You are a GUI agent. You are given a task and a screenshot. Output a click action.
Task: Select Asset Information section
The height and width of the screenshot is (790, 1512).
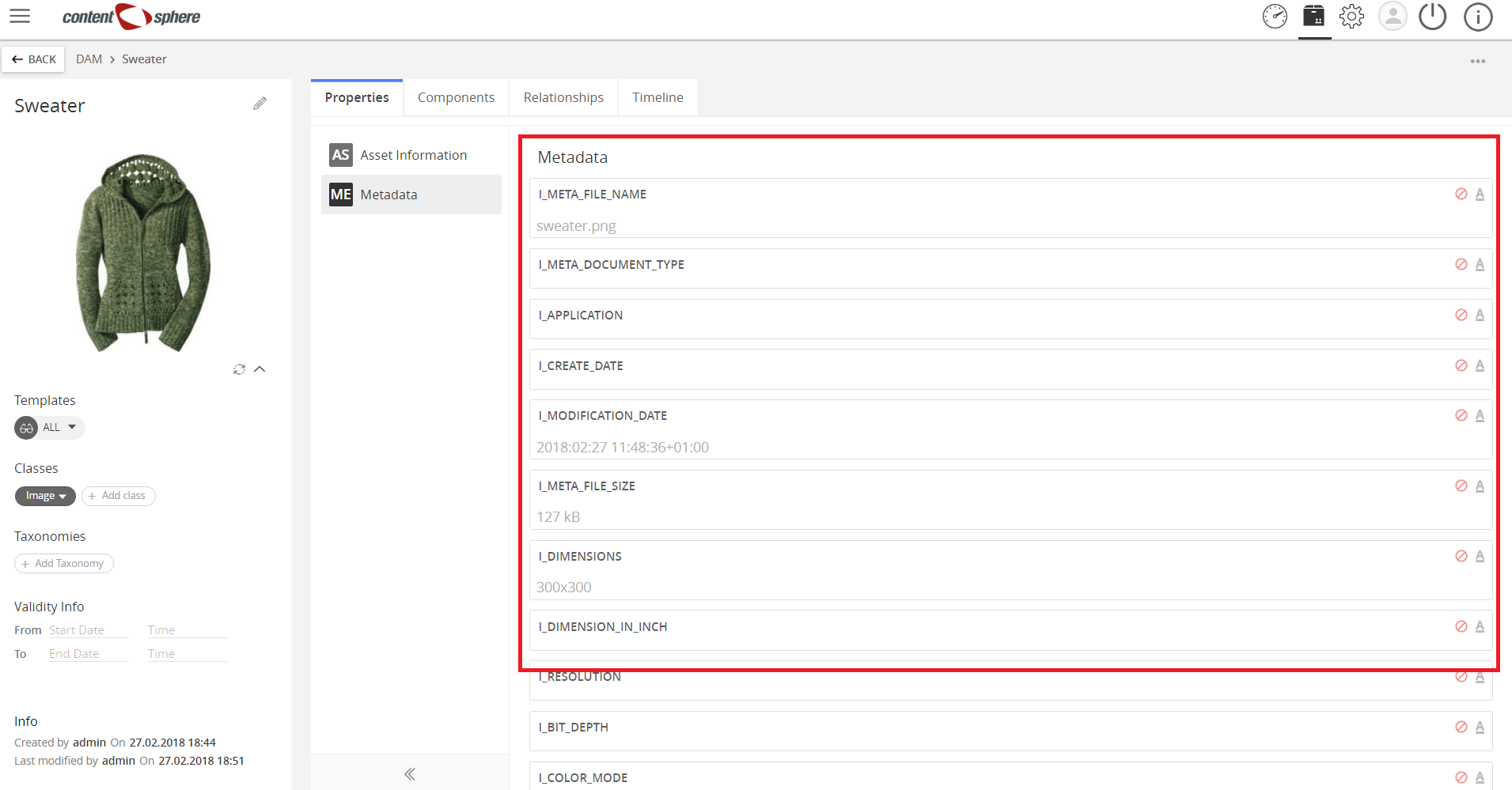(411, 155)
